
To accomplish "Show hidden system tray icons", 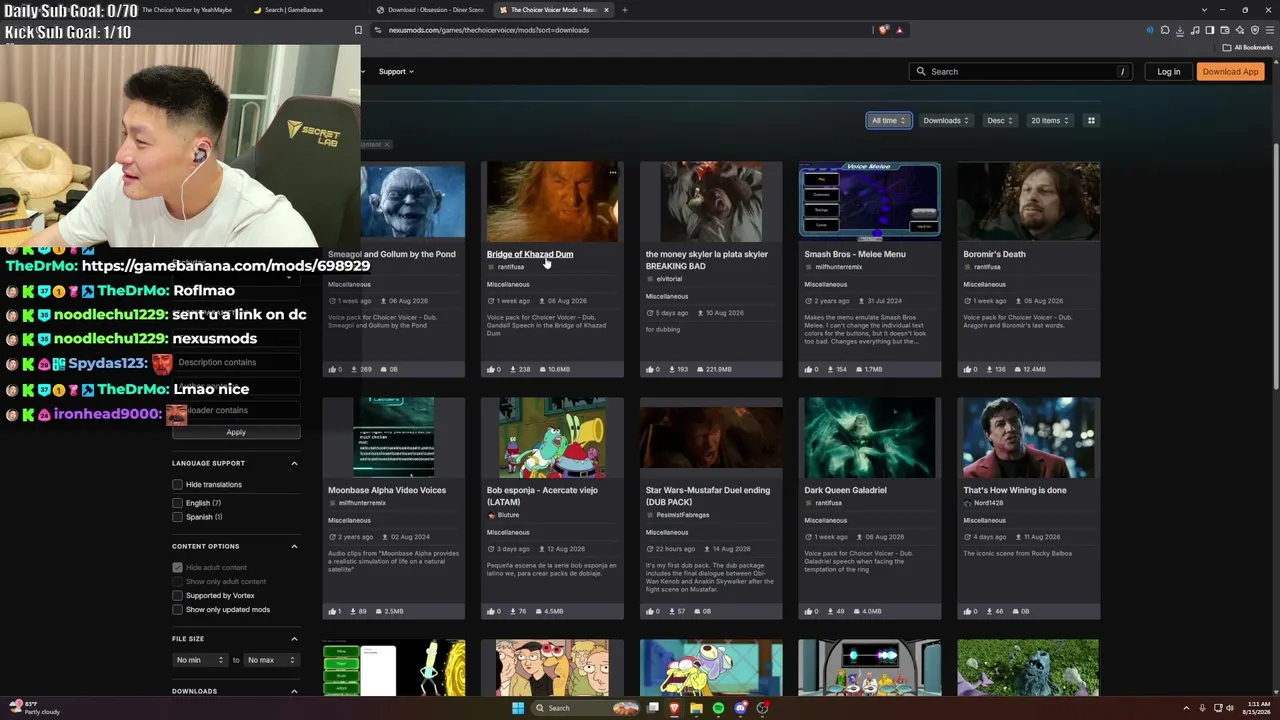I will pos(1187,708).
